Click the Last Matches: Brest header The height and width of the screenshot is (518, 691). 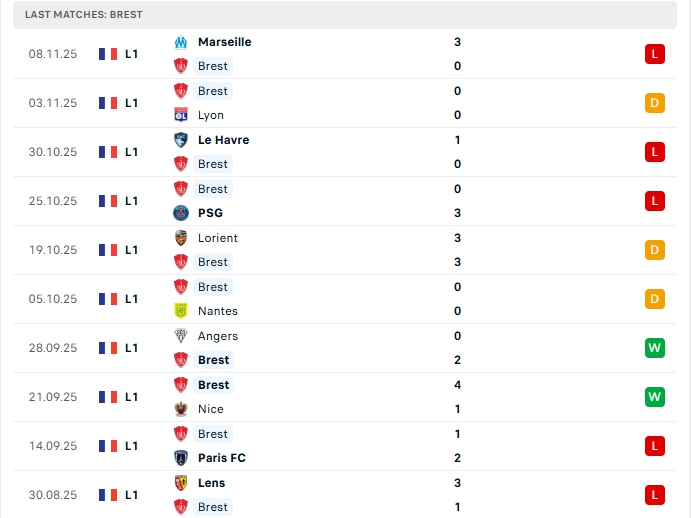pyautogui.click(x=84, y=15)
